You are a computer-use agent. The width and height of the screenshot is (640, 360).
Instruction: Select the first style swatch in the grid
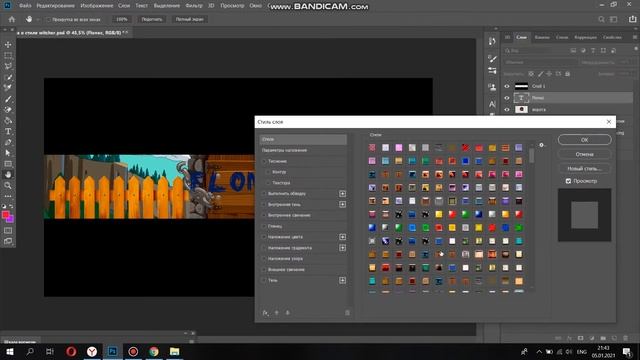pyautogui.click(x=372, y=147)
